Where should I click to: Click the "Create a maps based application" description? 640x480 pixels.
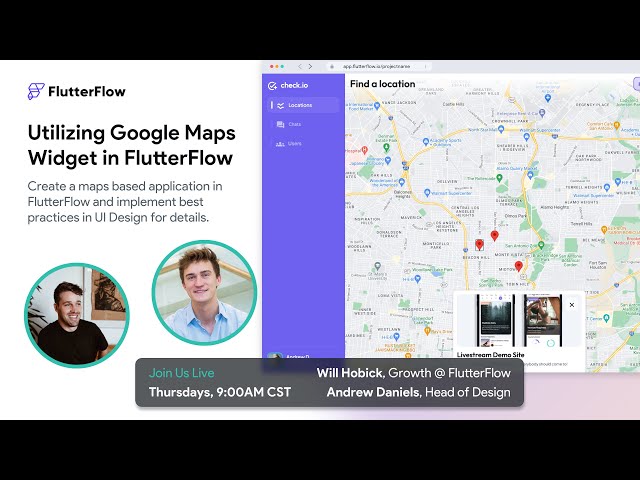point(125,202)
